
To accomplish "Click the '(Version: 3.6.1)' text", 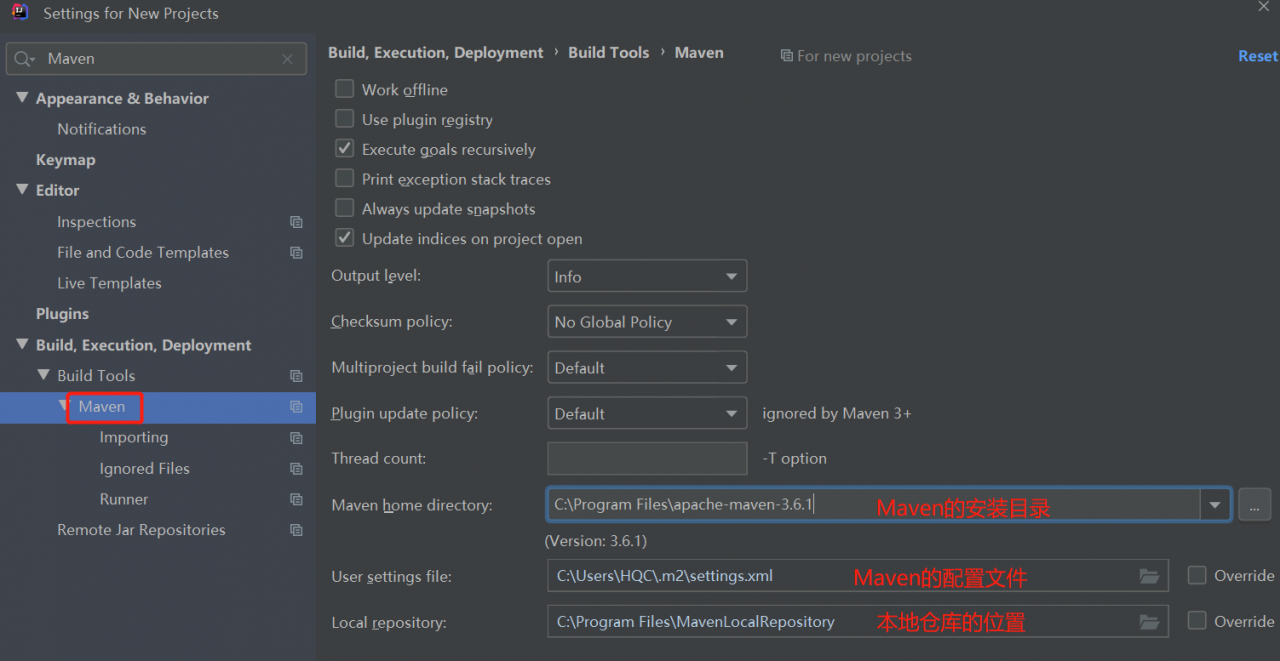I will [x=596, y=541].
